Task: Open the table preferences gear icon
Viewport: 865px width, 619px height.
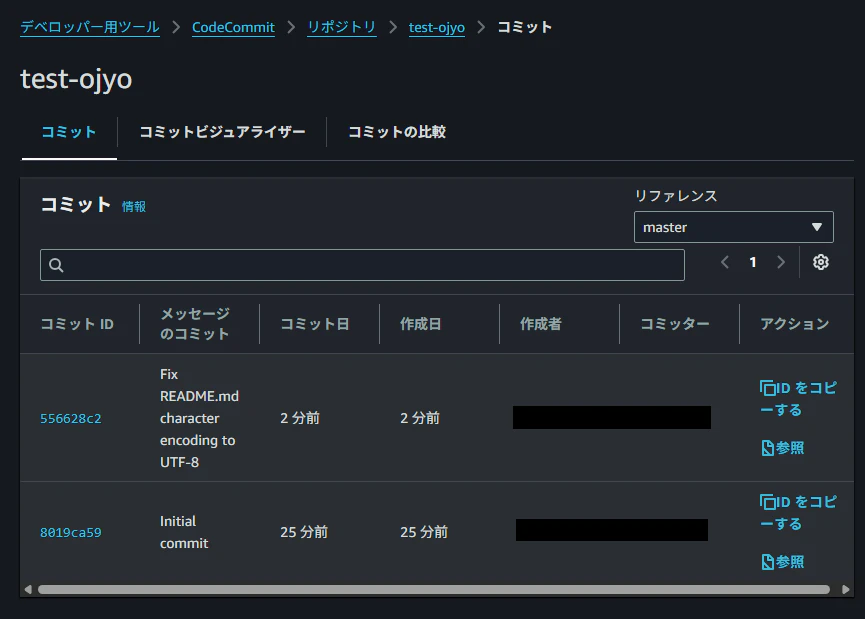Action: pyautogui.click(x=820, y=262)
